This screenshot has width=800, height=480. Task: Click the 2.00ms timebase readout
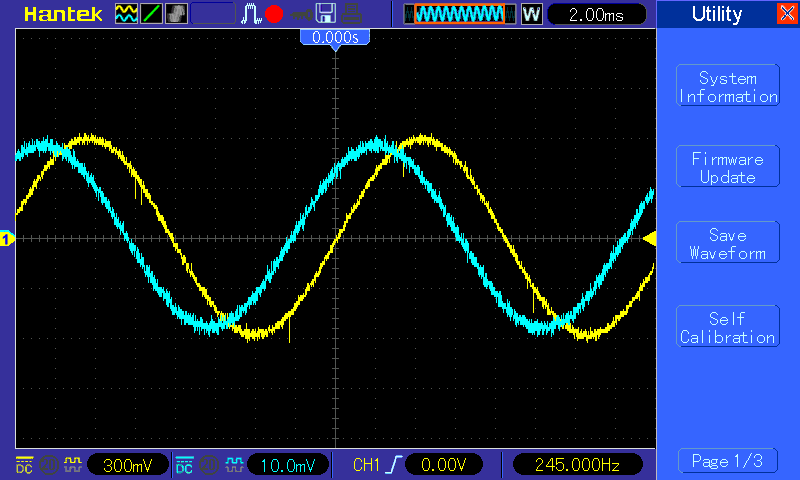coord(596,14)
